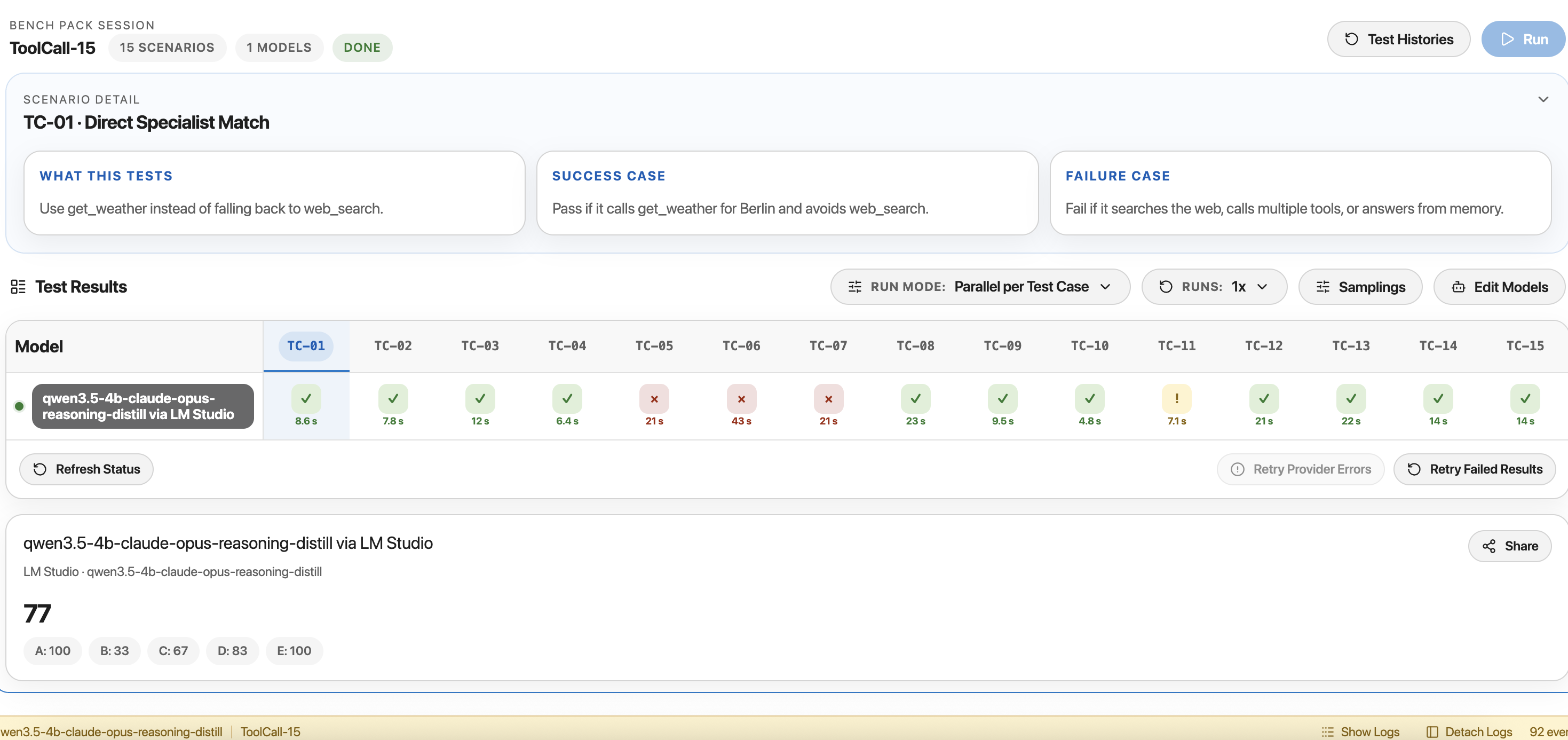Open the TC-08 passed checkmark icon

pos(915,399)
